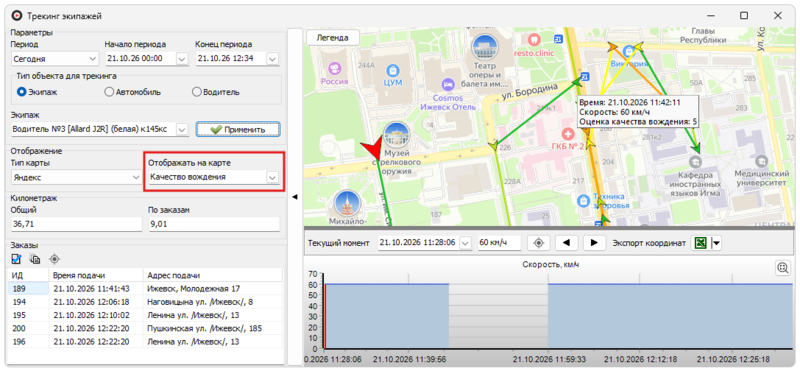Open Конец периода date picker arrow
Image resolution: width=800 pixels, height=371 pixels.
click(272, 59)
